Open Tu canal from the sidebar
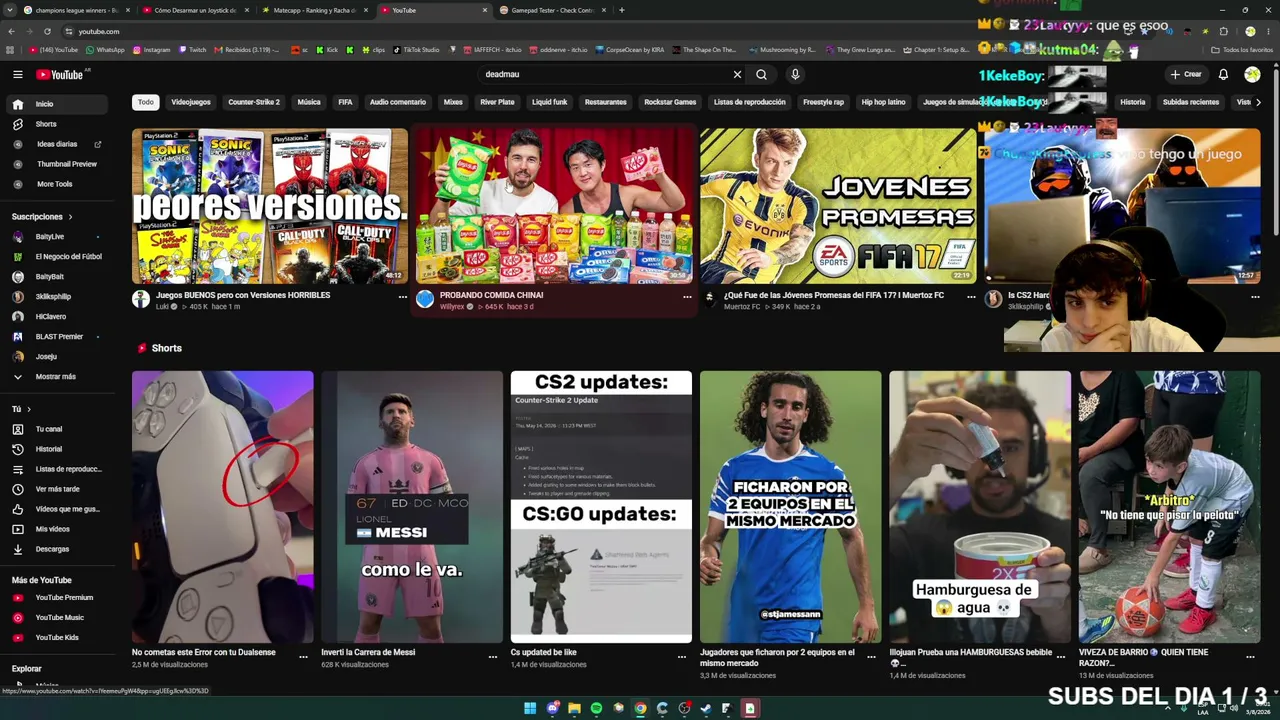 point(57,429)
